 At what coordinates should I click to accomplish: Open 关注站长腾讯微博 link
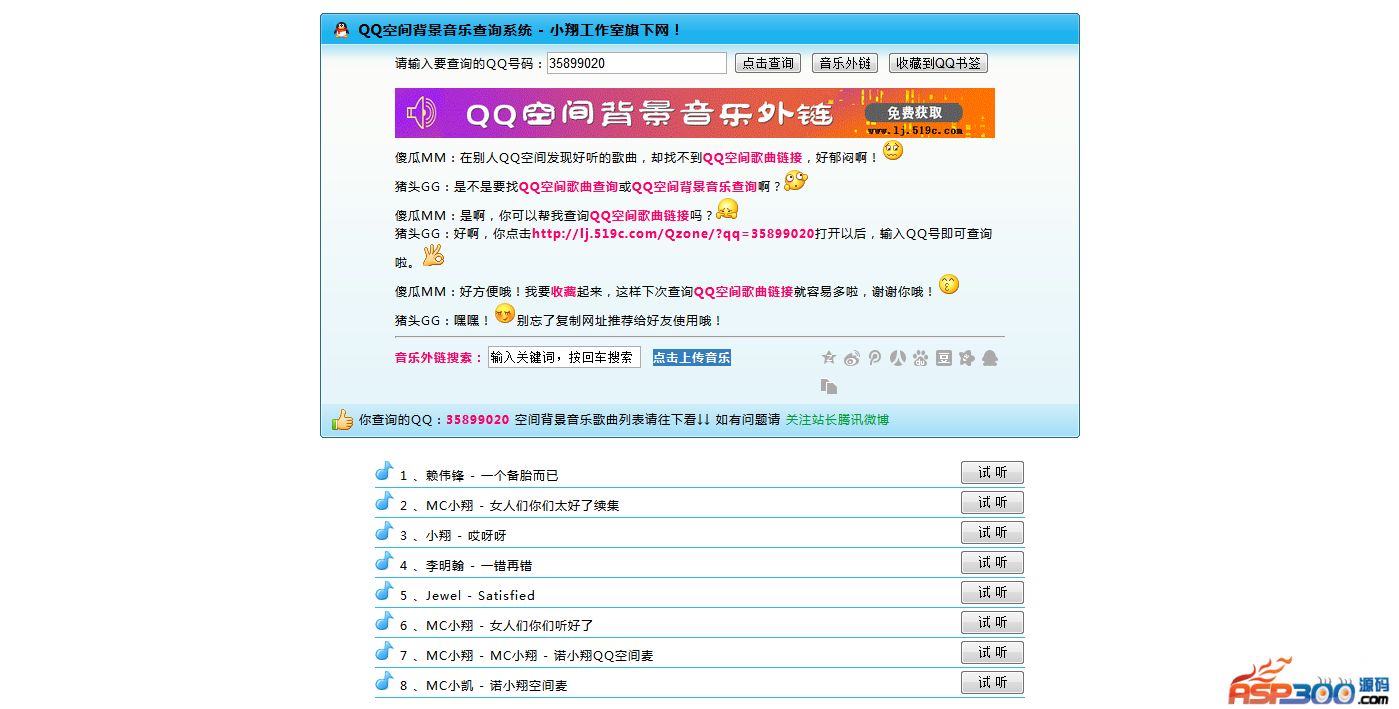[837, 420]
